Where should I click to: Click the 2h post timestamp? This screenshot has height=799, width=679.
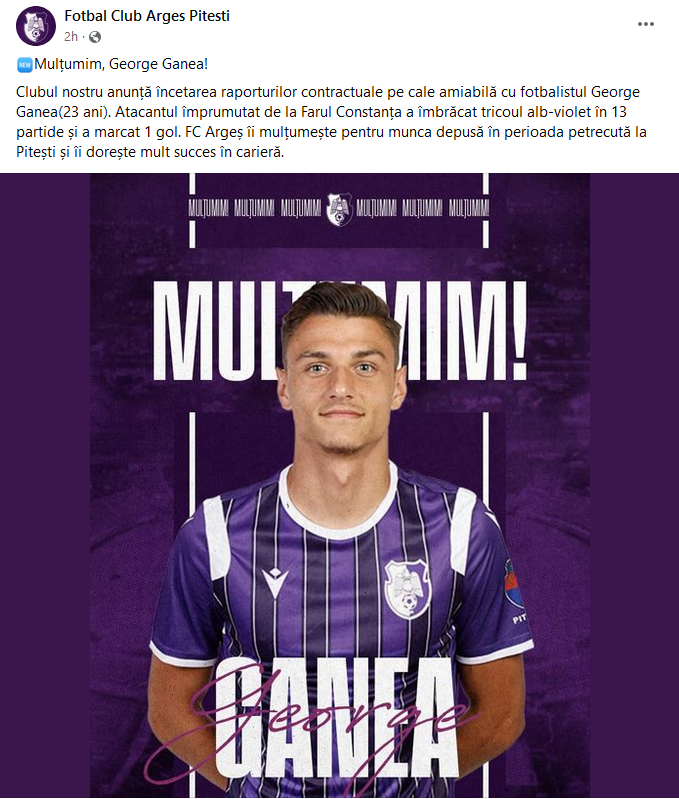point(71,37)
